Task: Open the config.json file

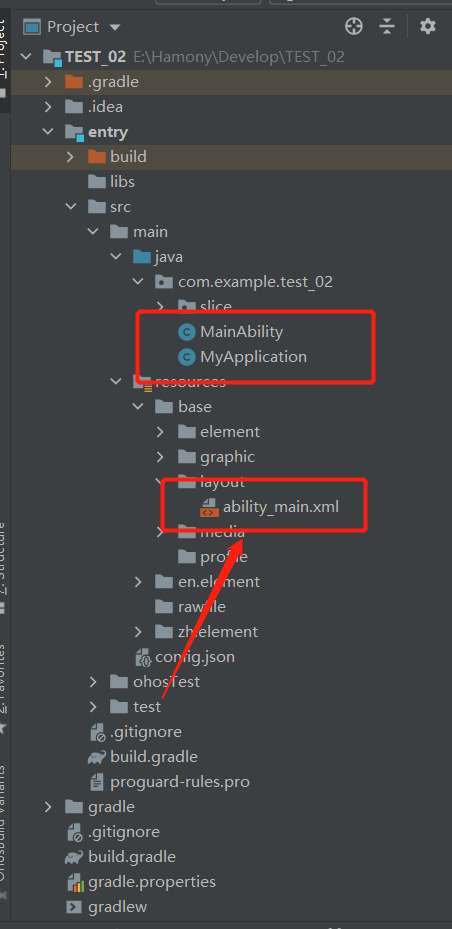Action: click(x=185, y=656)
